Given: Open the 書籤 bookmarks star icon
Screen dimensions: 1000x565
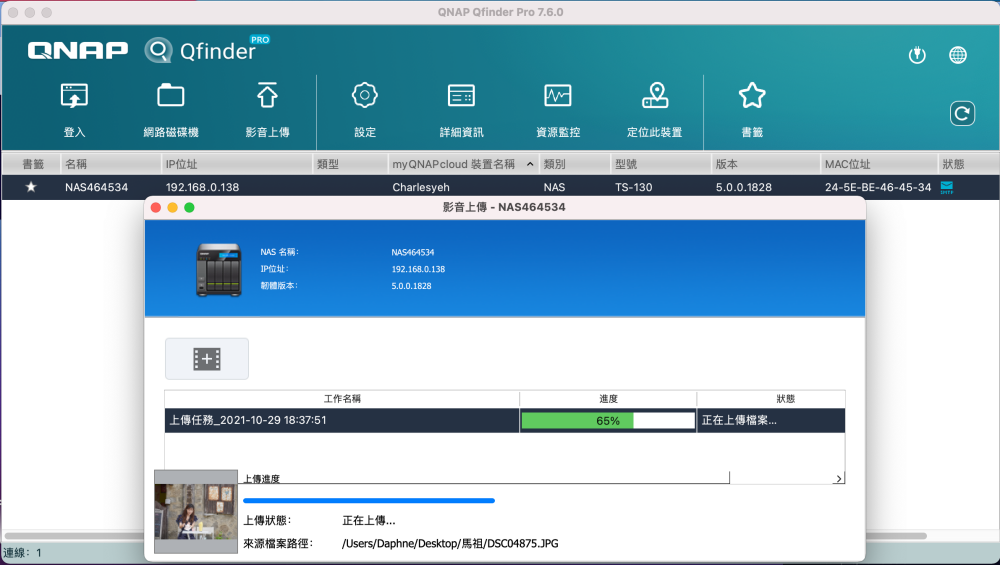Looking at the screenshot, I should pyautogui.click(x=751, y=97).
